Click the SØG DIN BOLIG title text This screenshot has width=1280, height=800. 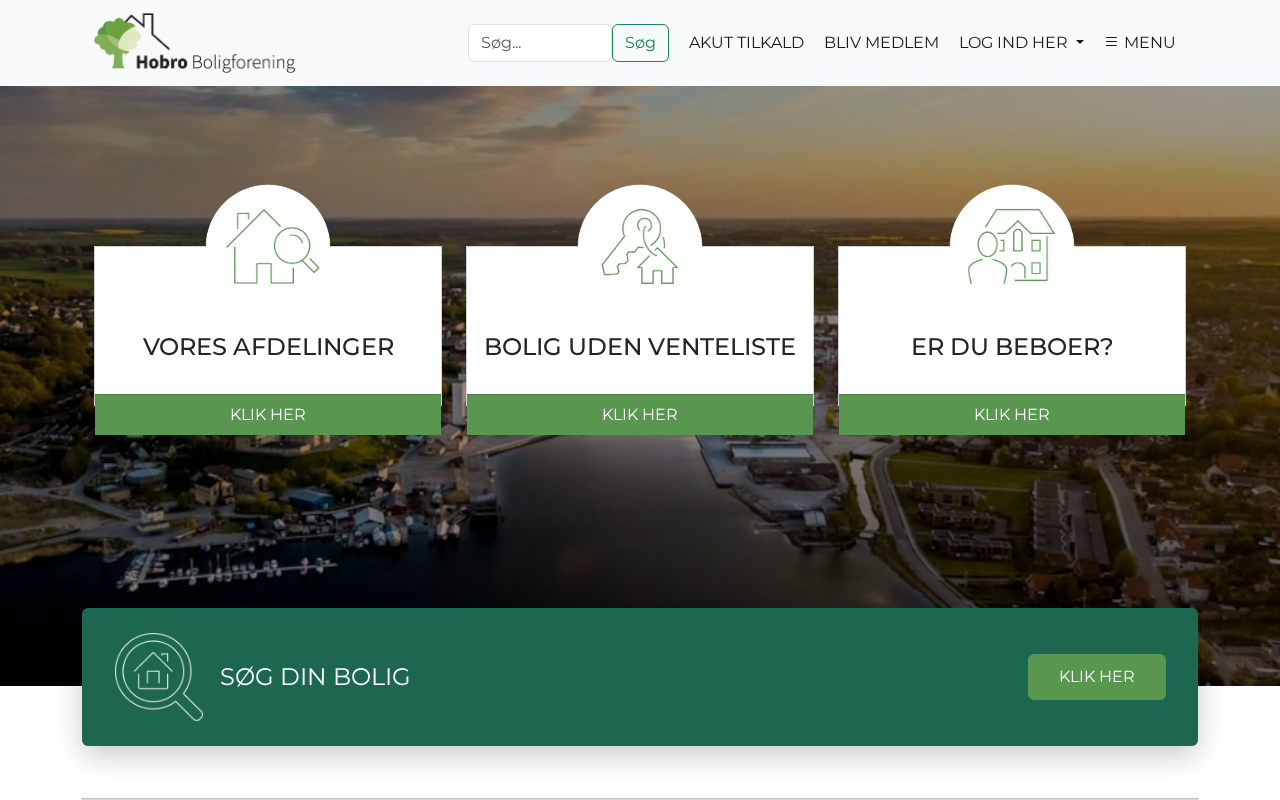pyautogui.click(x=315, y=677)
